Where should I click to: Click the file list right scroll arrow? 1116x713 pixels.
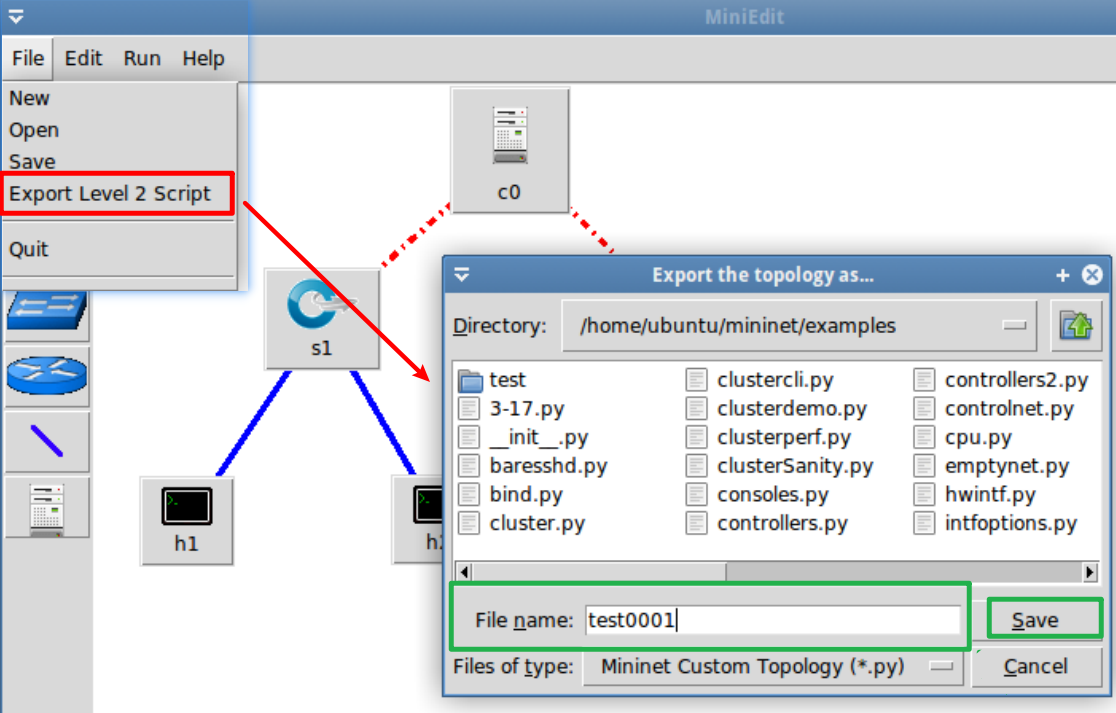click(1090, 572)
